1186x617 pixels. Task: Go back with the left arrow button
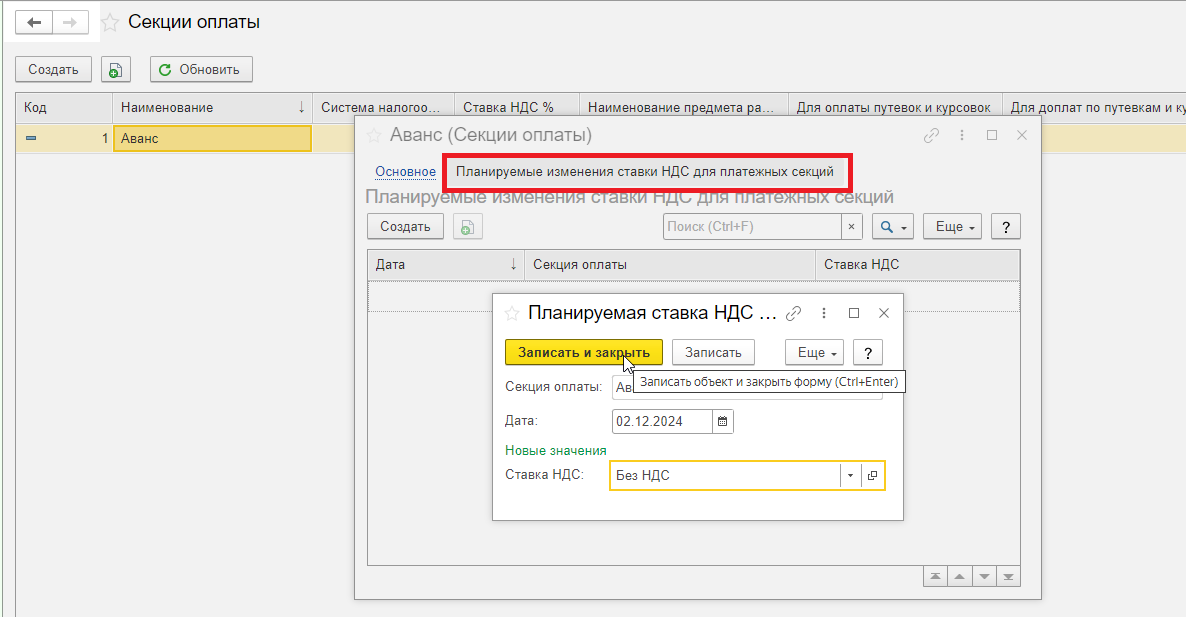(x=34, y=23)
